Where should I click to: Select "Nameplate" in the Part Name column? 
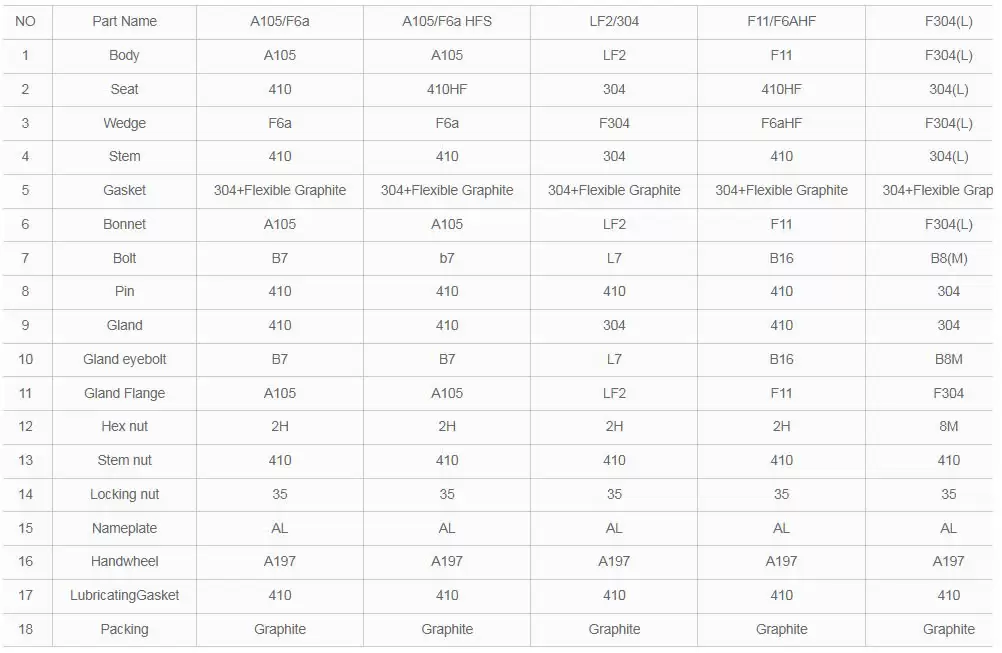pyautogui.click(x=124, y=528)
